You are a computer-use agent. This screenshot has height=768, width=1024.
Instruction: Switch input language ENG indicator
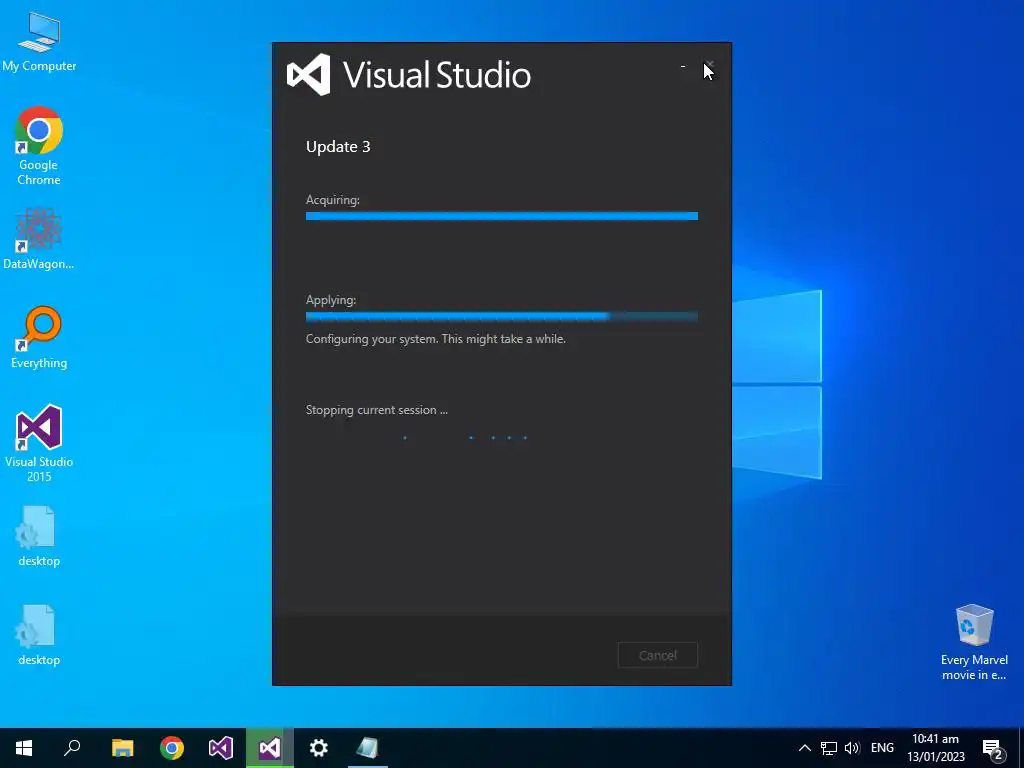(882, 748)
